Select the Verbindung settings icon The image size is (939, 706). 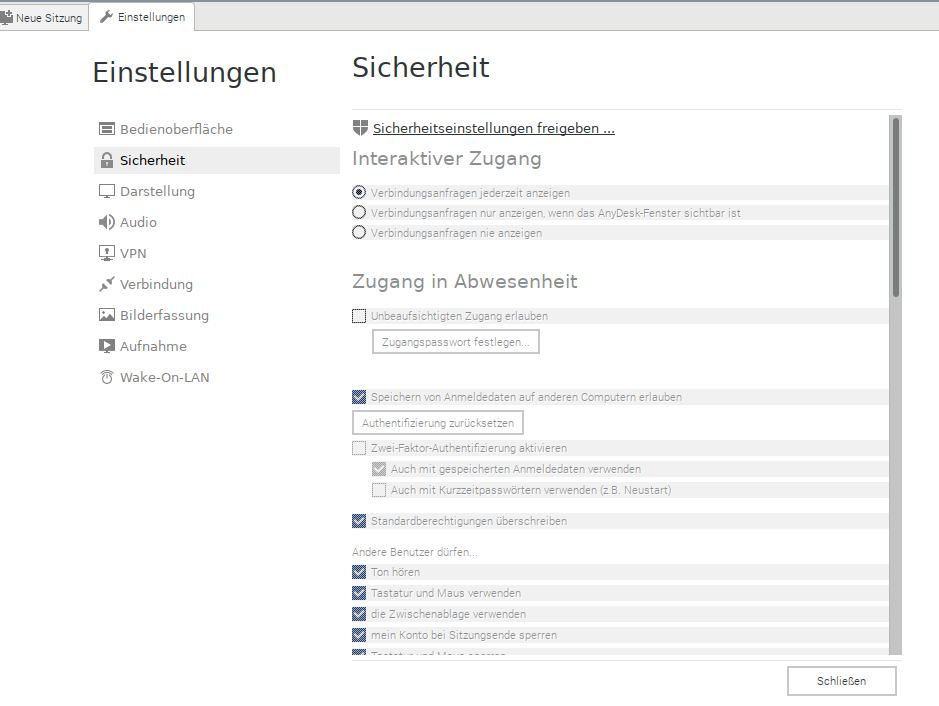tap(106, 284)
